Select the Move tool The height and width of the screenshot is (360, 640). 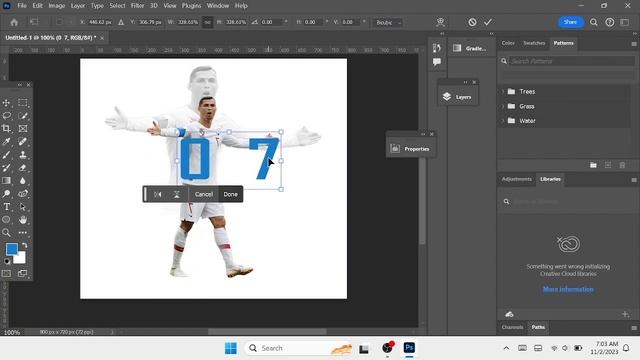7,102
